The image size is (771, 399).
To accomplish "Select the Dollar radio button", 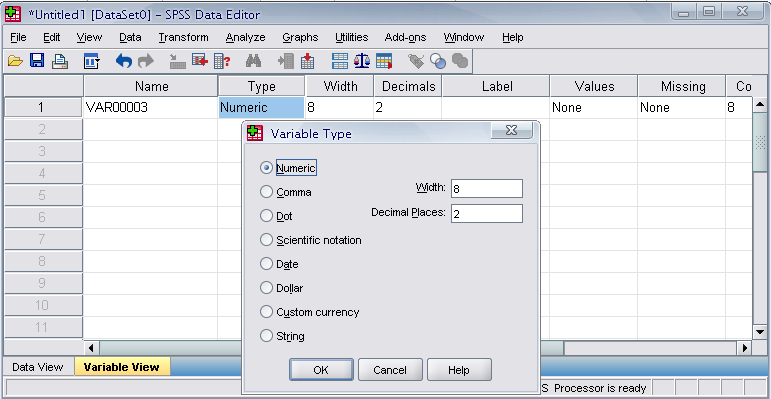I will [266, 288].
